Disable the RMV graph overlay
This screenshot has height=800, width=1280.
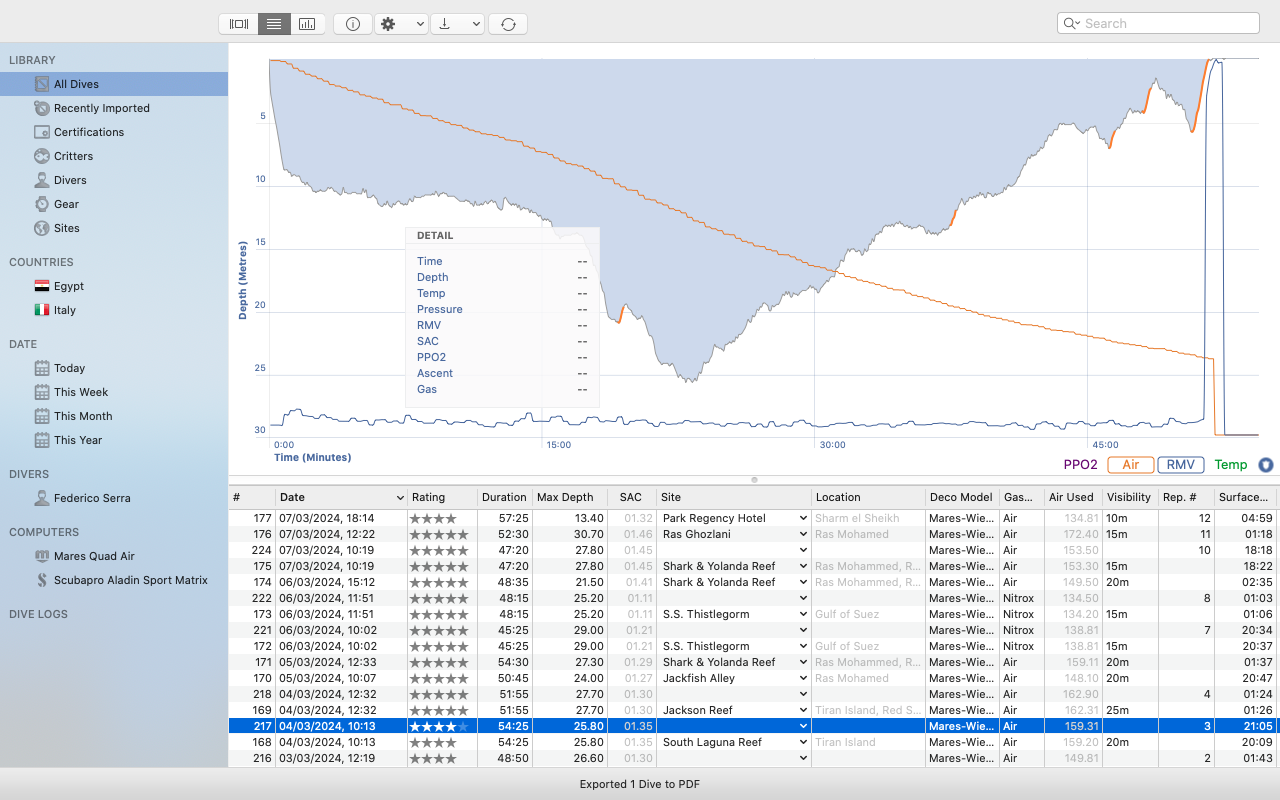tap(1180, 465)
